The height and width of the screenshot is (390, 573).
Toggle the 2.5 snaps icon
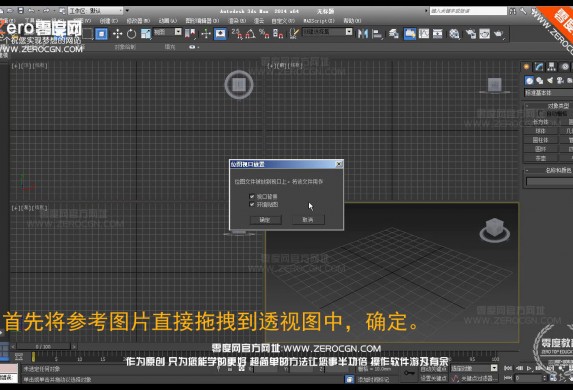click(x=237, y=34)
